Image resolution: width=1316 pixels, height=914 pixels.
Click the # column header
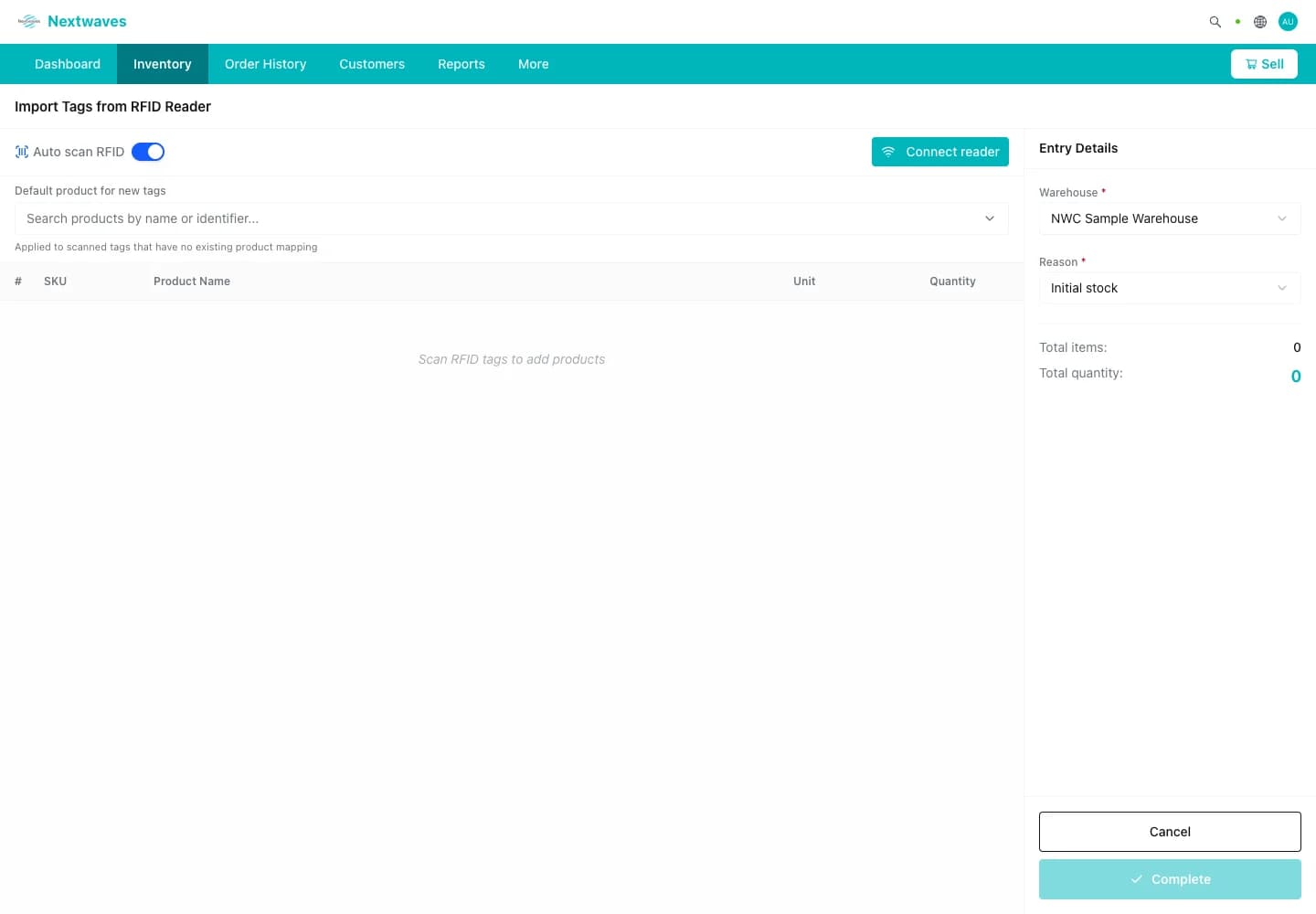tap(18, 282)
